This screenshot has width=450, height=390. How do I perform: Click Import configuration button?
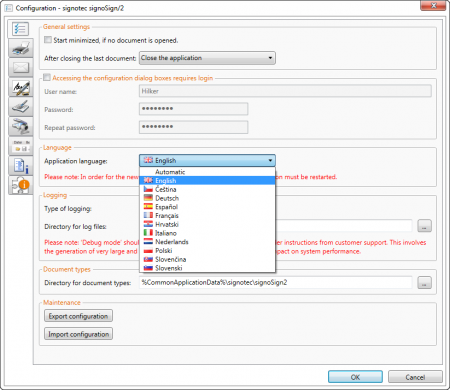[78, 334]
